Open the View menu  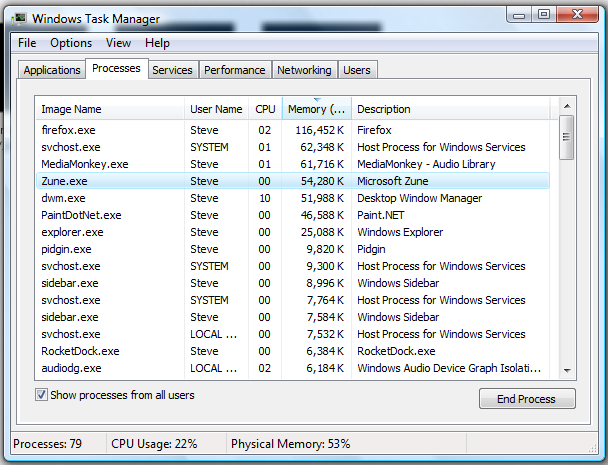click(x=118, y=43)
